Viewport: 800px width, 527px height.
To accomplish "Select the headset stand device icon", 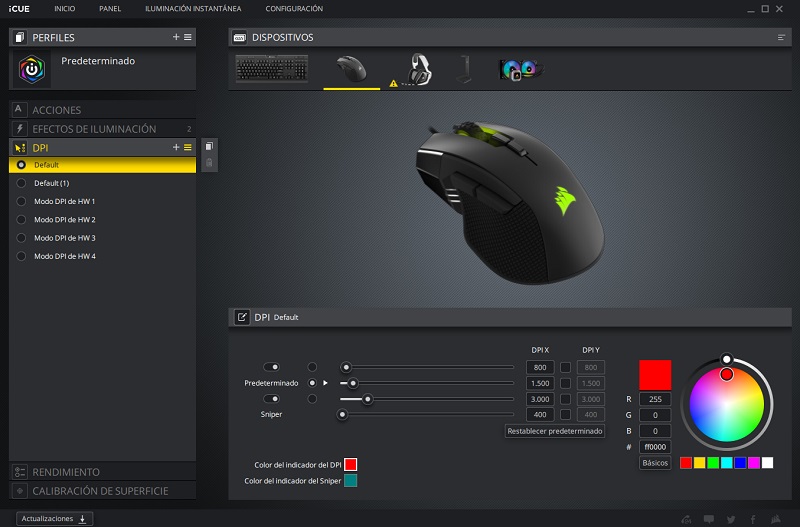I will (462, 69).
